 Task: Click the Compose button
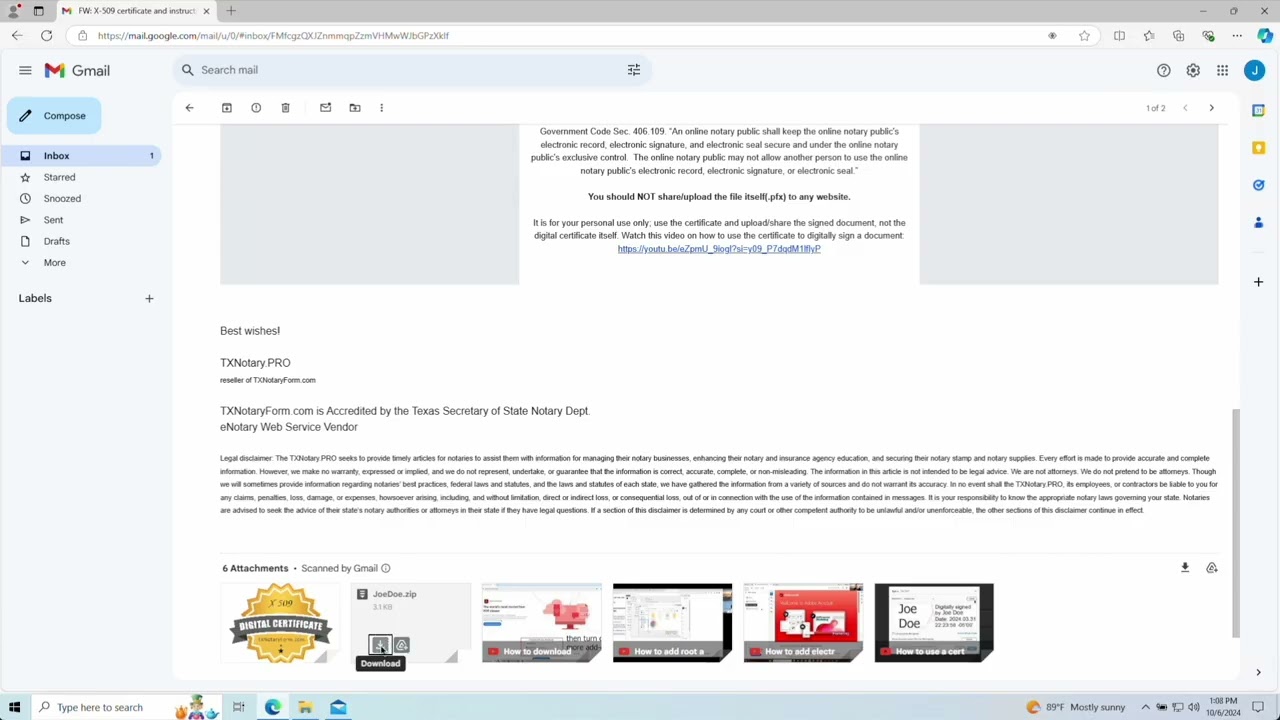point(54,116)
